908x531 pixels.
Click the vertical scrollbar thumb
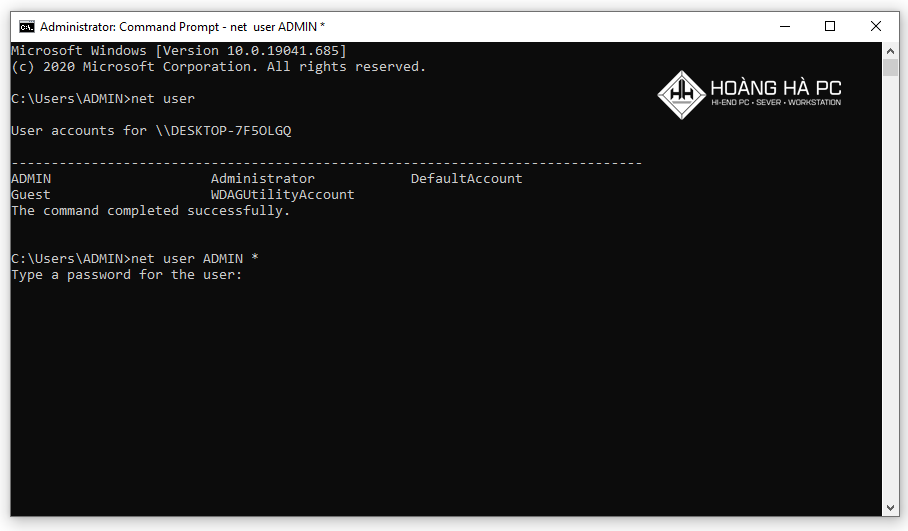click(891, 68)
